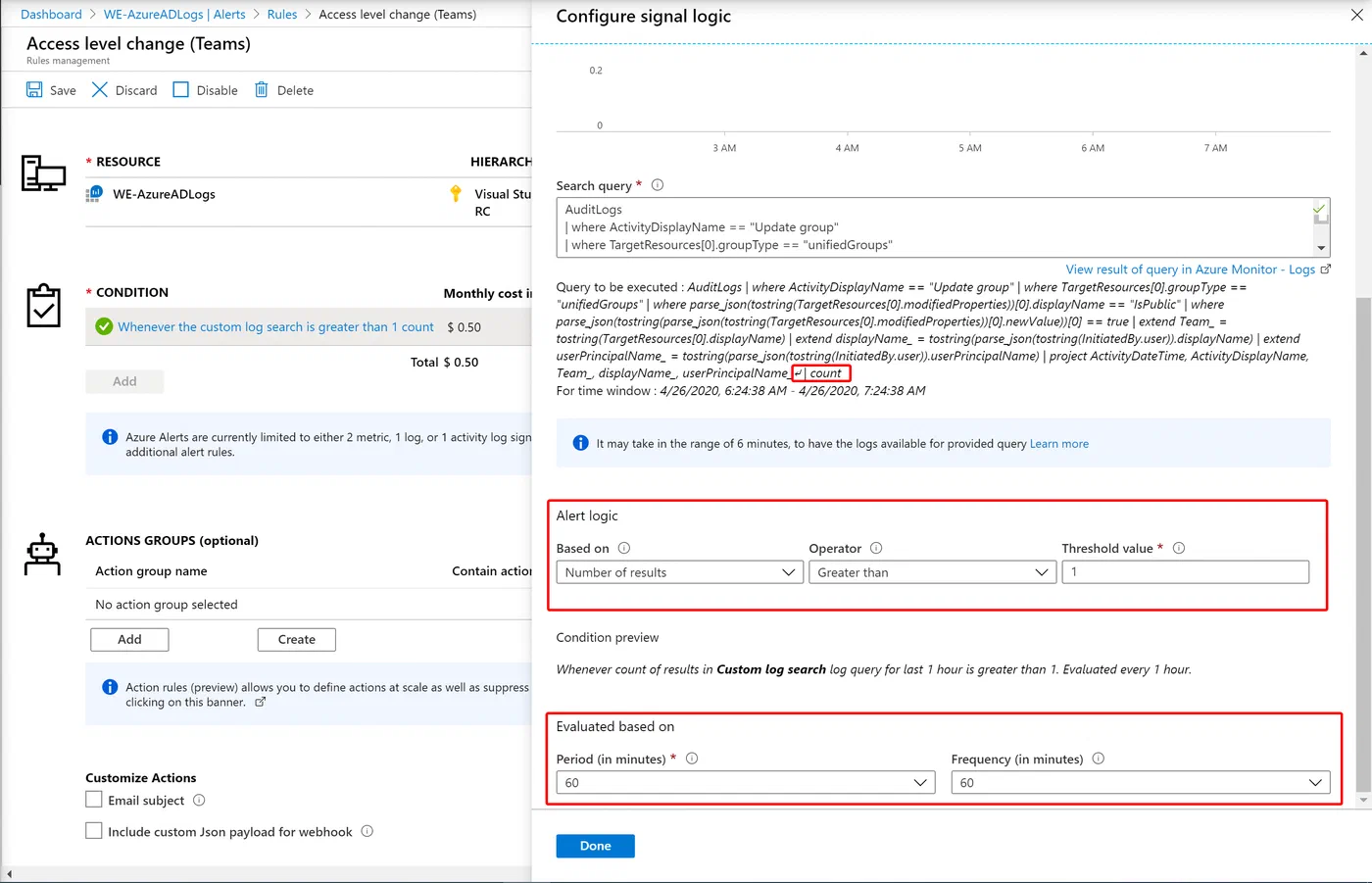Click the yellow subscription key icon
This screenshot has height=883, width=1372.
click(456, 194)
